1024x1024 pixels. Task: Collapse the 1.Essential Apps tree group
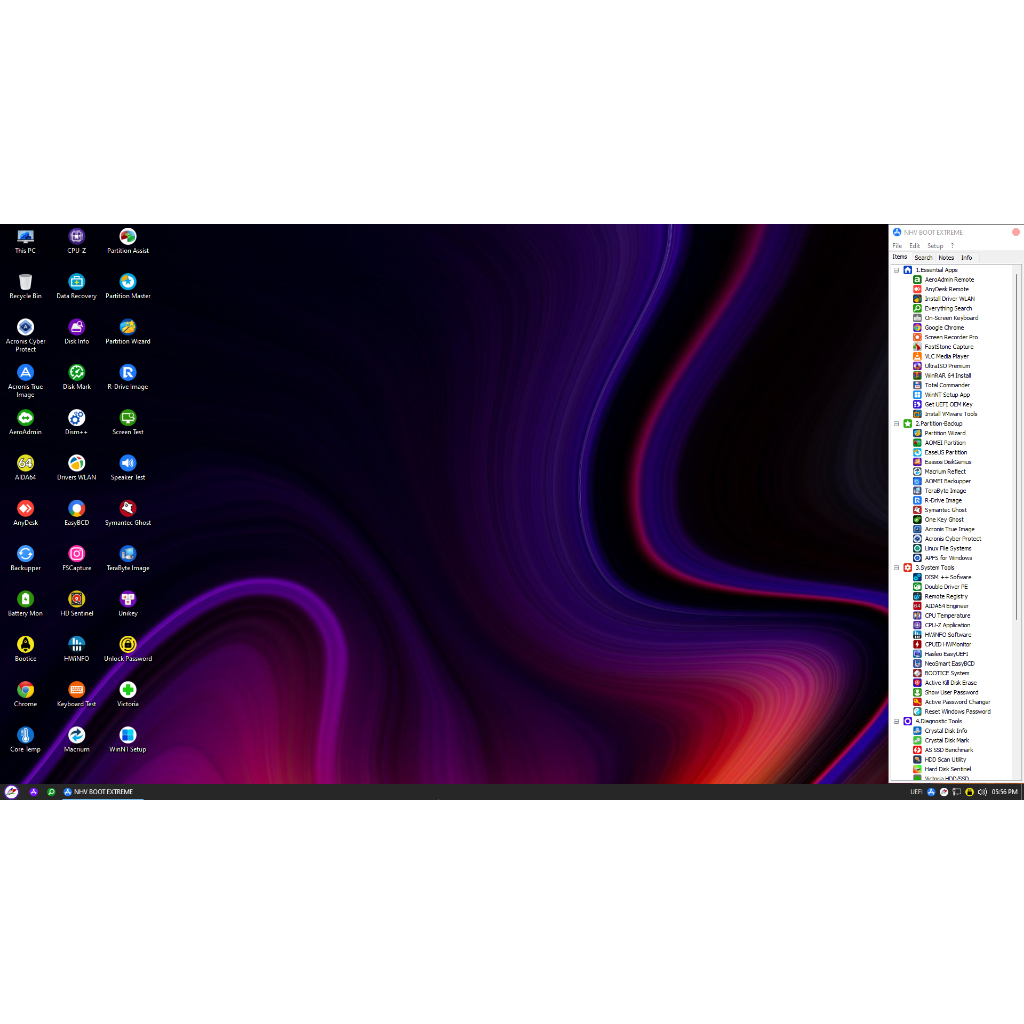(896, 270)
